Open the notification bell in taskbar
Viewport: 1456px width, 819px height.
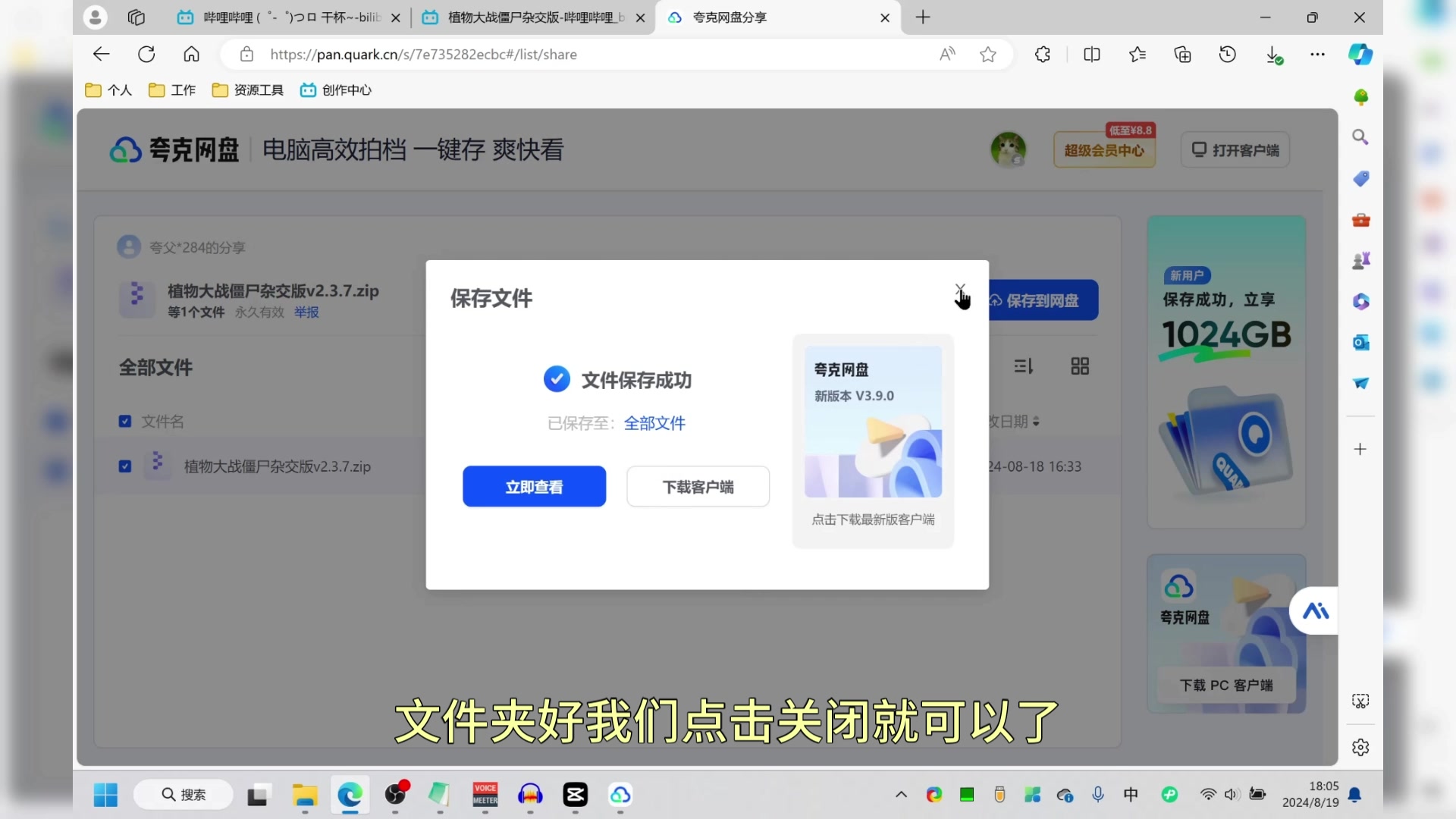[x=1355, y=795]
